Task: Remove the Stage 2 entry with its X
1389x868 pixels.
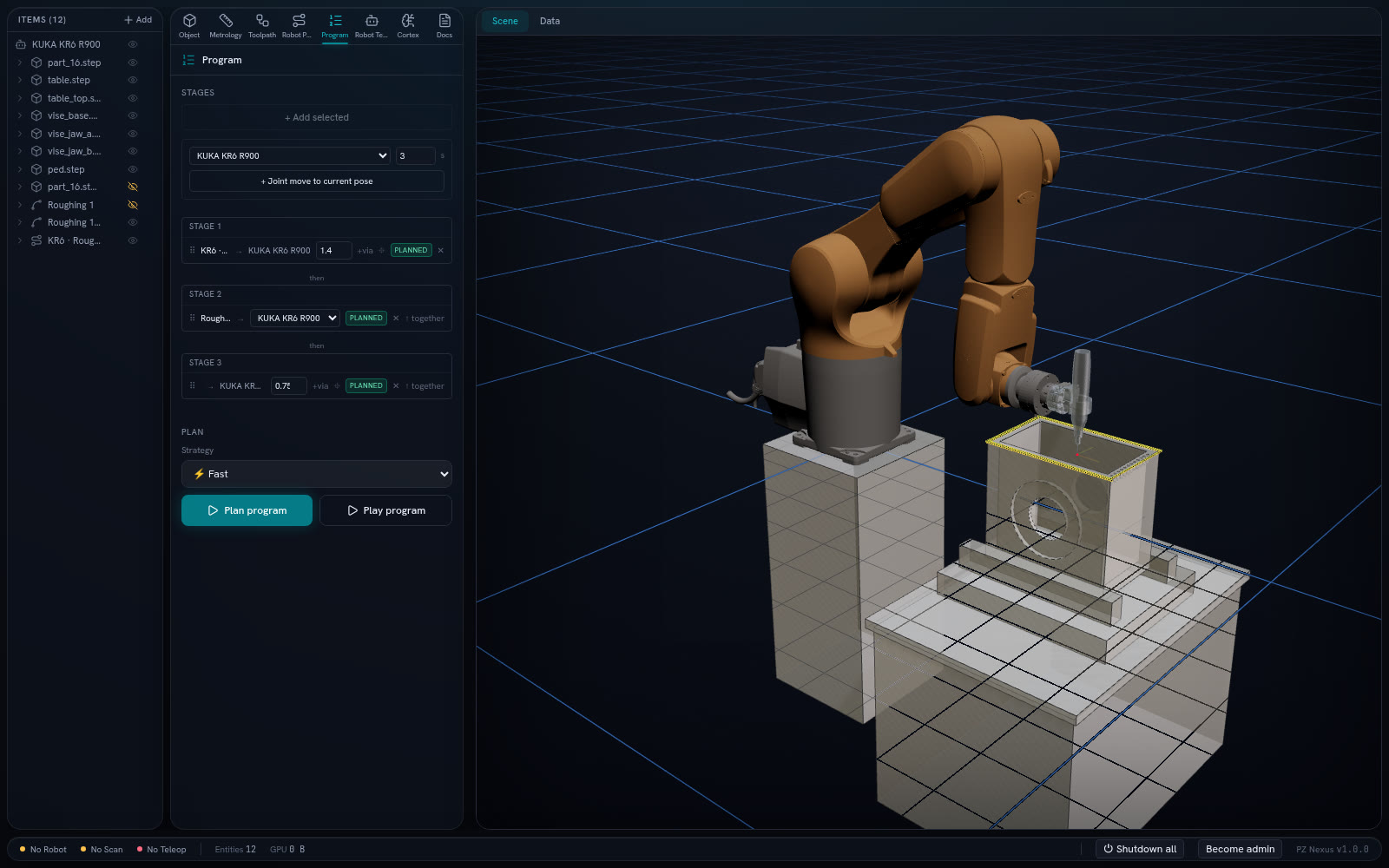Action: (x=396, y=319)
